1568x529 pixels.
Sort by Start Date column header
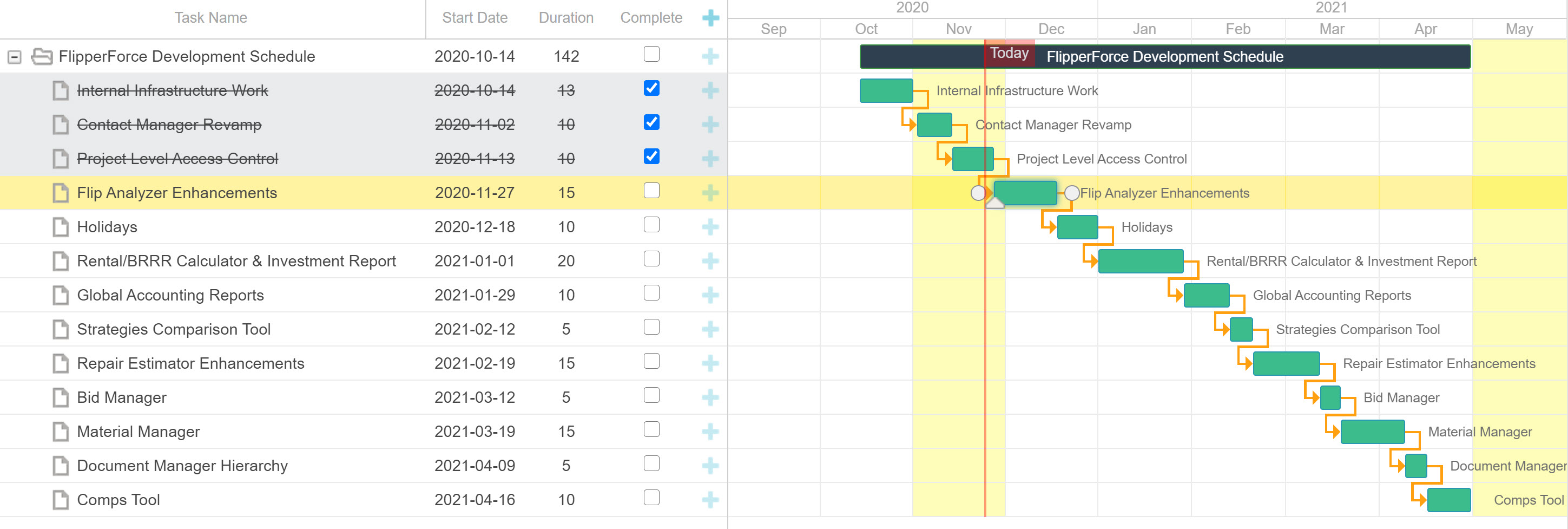tap(475, 18)
